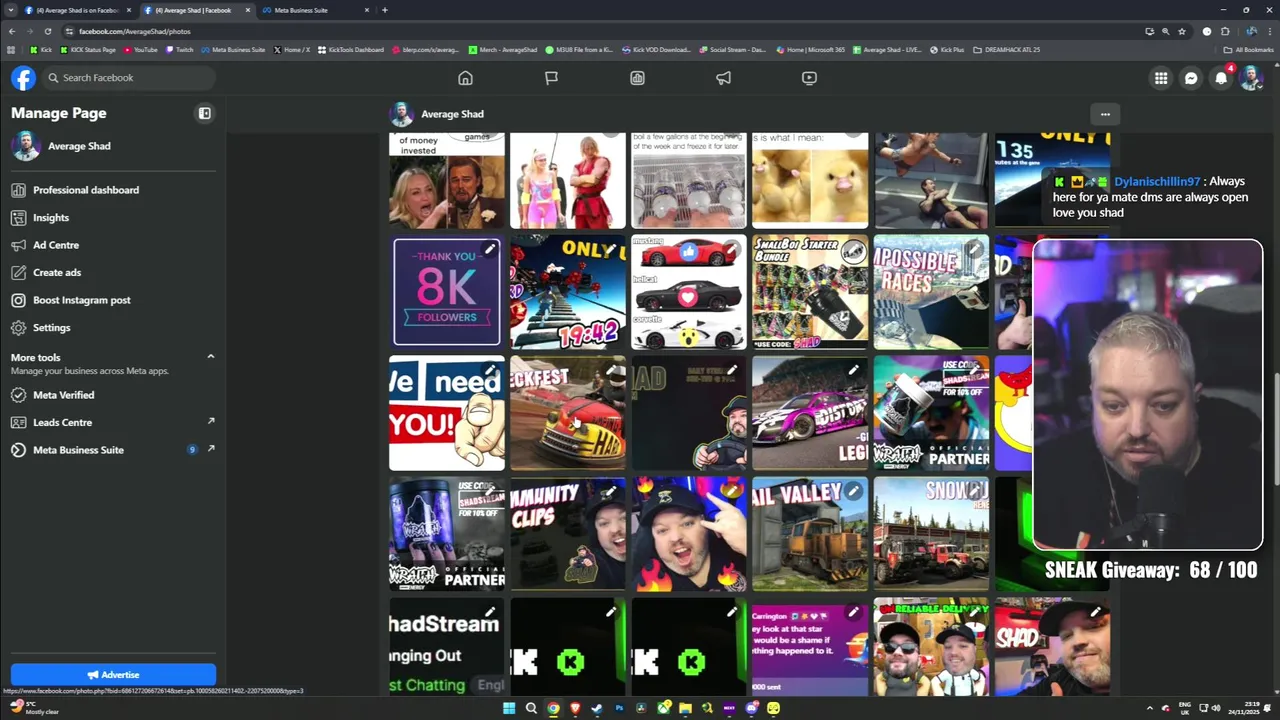Viewport: 1280px width, 720px height.
Task: Open the Messenger icon
Action: (1191, 78)
